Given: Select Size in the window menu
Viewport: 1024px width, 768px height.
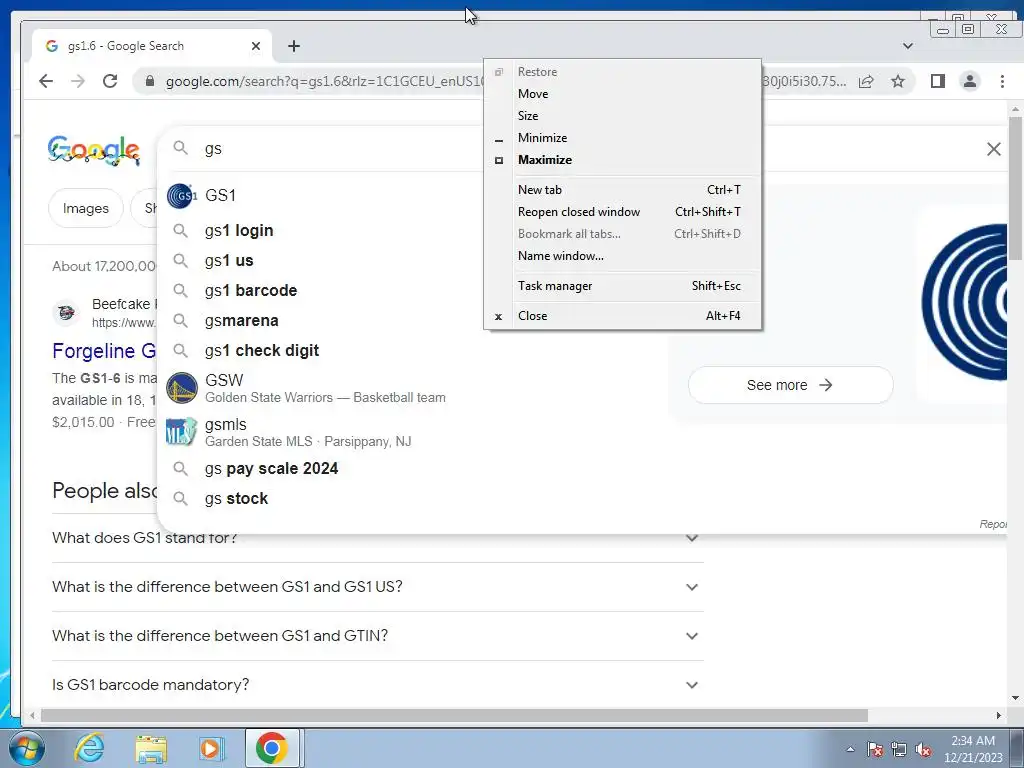Looking at the screenshot, I should pyautogui.click(x=622, y=116).
